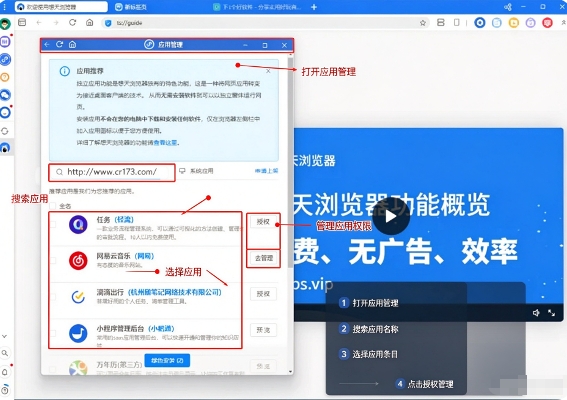Click the split-screen toolbar icon

point(440,22)
